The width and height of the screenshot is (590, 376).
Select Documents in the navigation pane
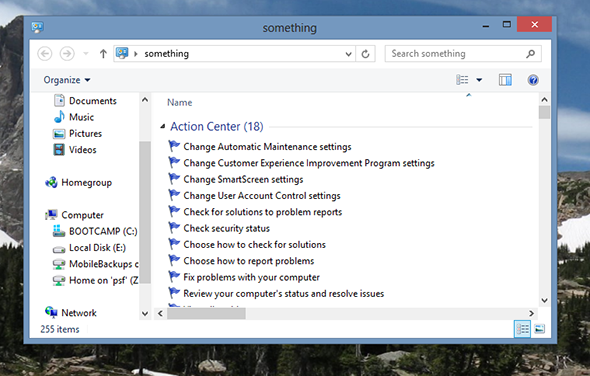[93, 101]
